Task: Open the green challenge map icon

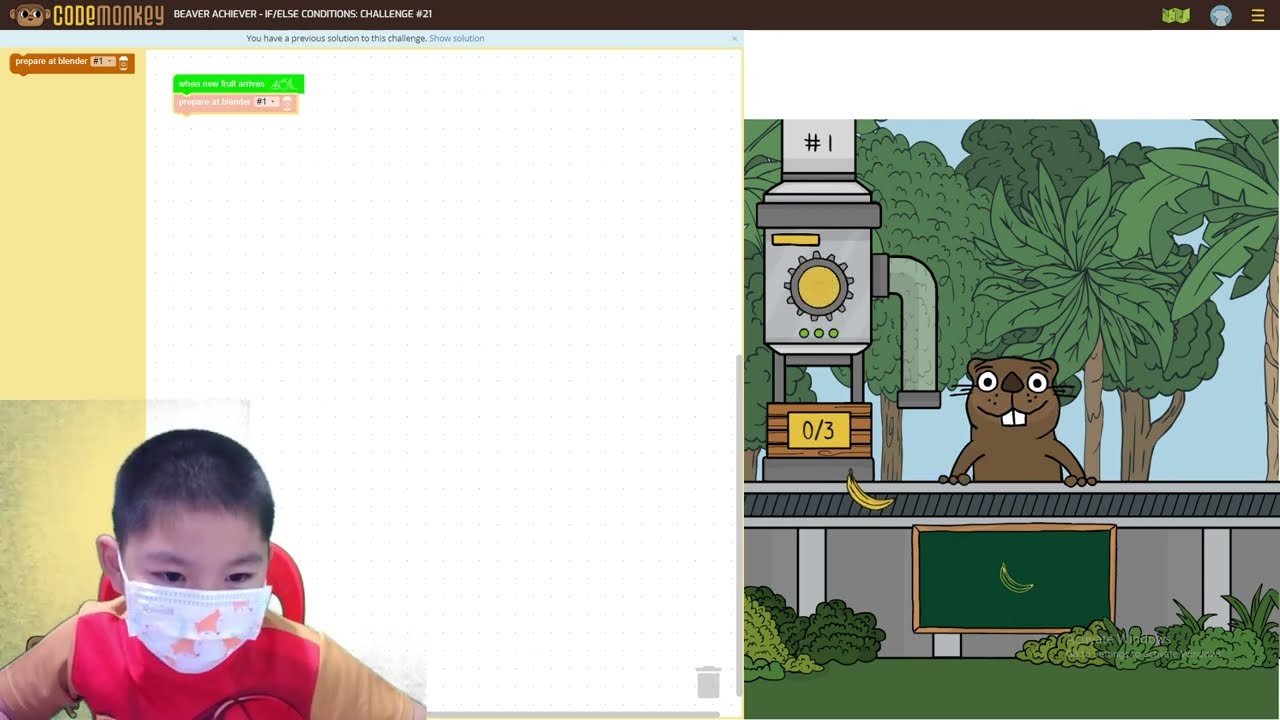Action: [x=1176, y=15]
